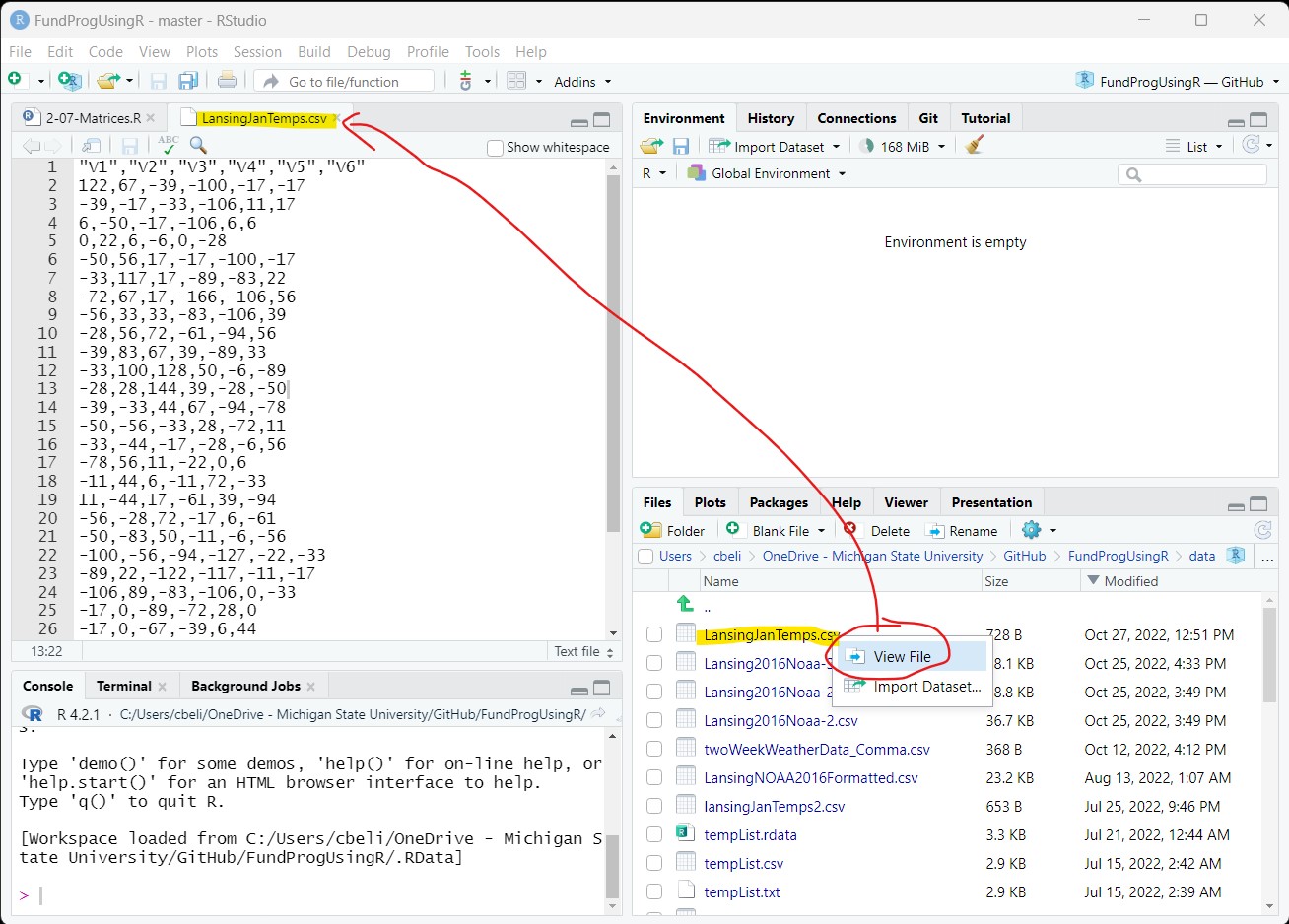
Task: Click the spell check ABC icon in editor
Action: click(x=168, y=146)
